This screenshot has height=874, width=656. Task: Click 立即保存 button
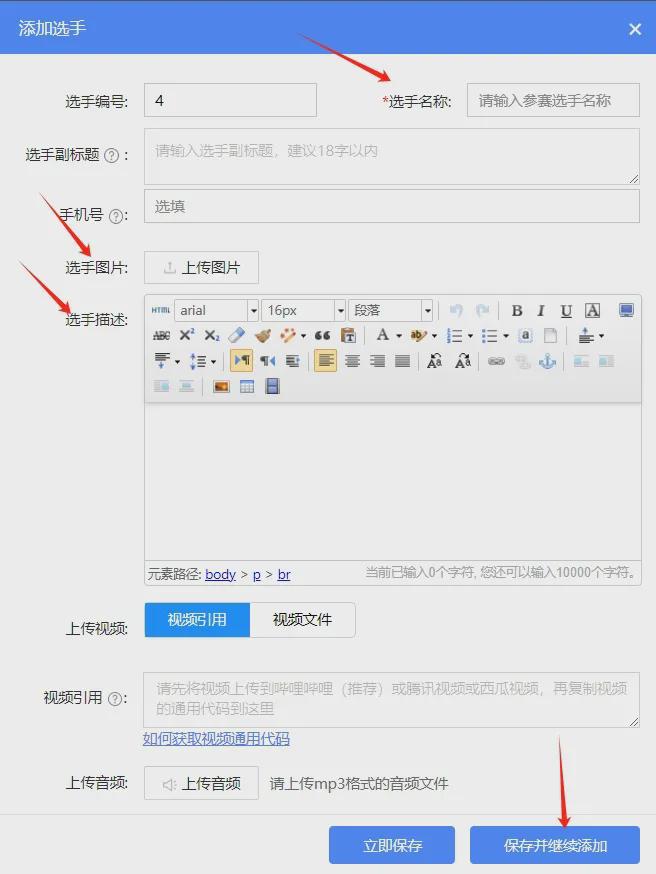(x=392, y=845)
